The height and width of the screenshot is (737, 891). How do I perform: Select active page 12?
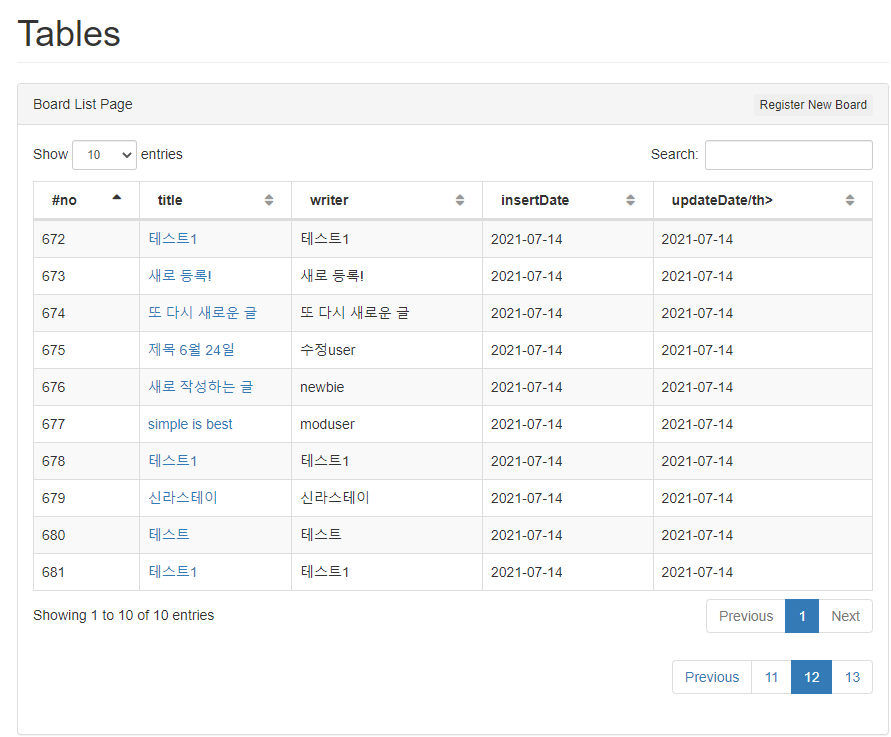click(x=811, y=677)
